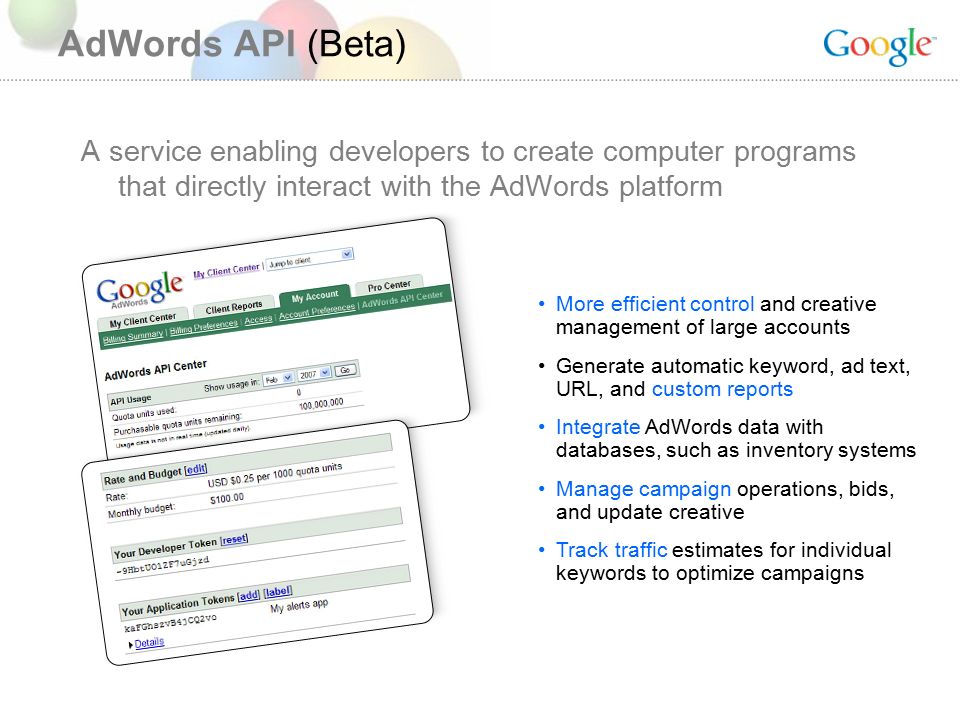
Task: Click the developer token '-9HbtU012F7uGjzd'
Action: tap(163, 566)
